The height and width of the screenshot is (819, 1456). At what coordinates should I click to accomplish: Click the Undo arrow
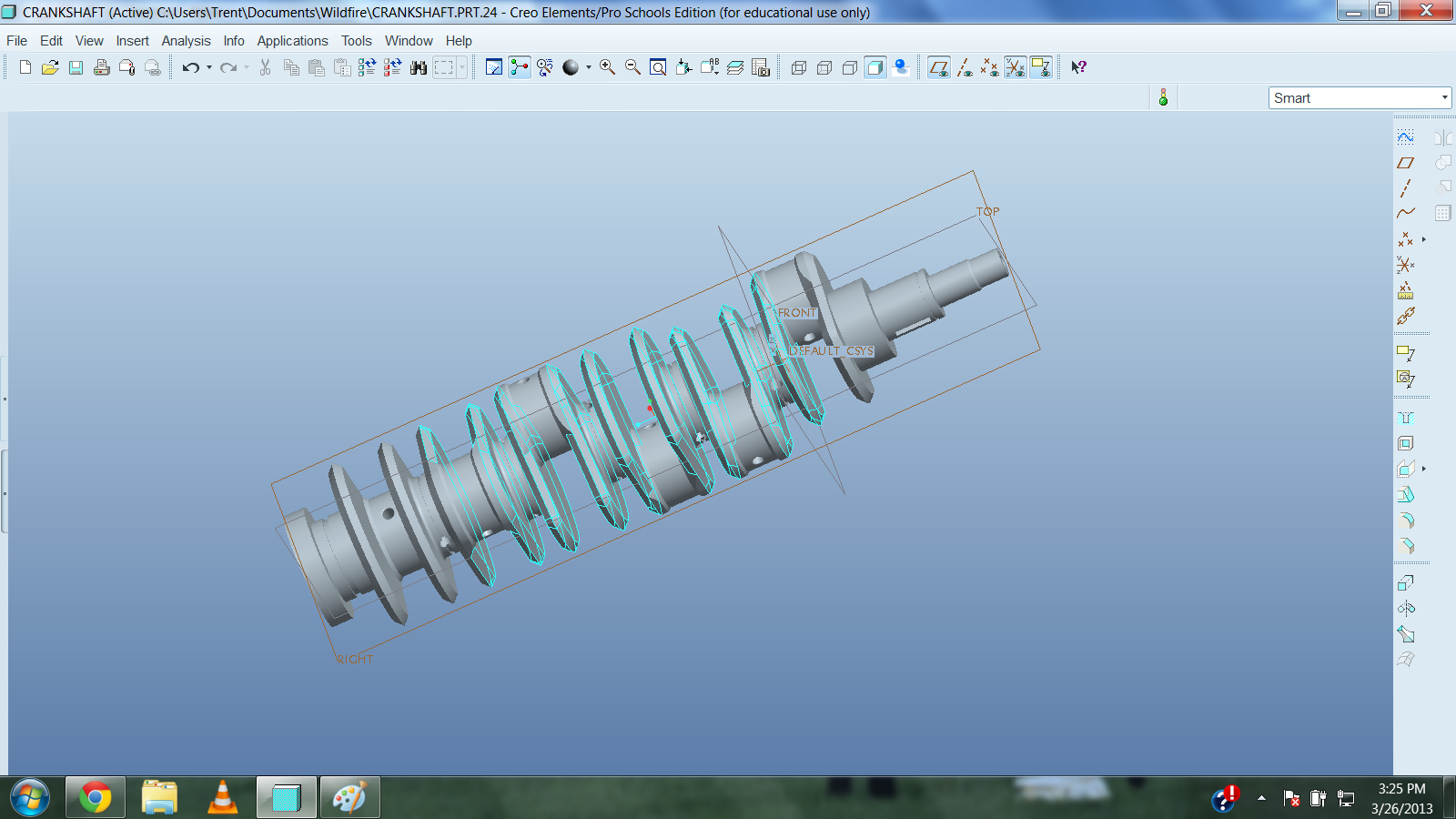coord(189,67)
